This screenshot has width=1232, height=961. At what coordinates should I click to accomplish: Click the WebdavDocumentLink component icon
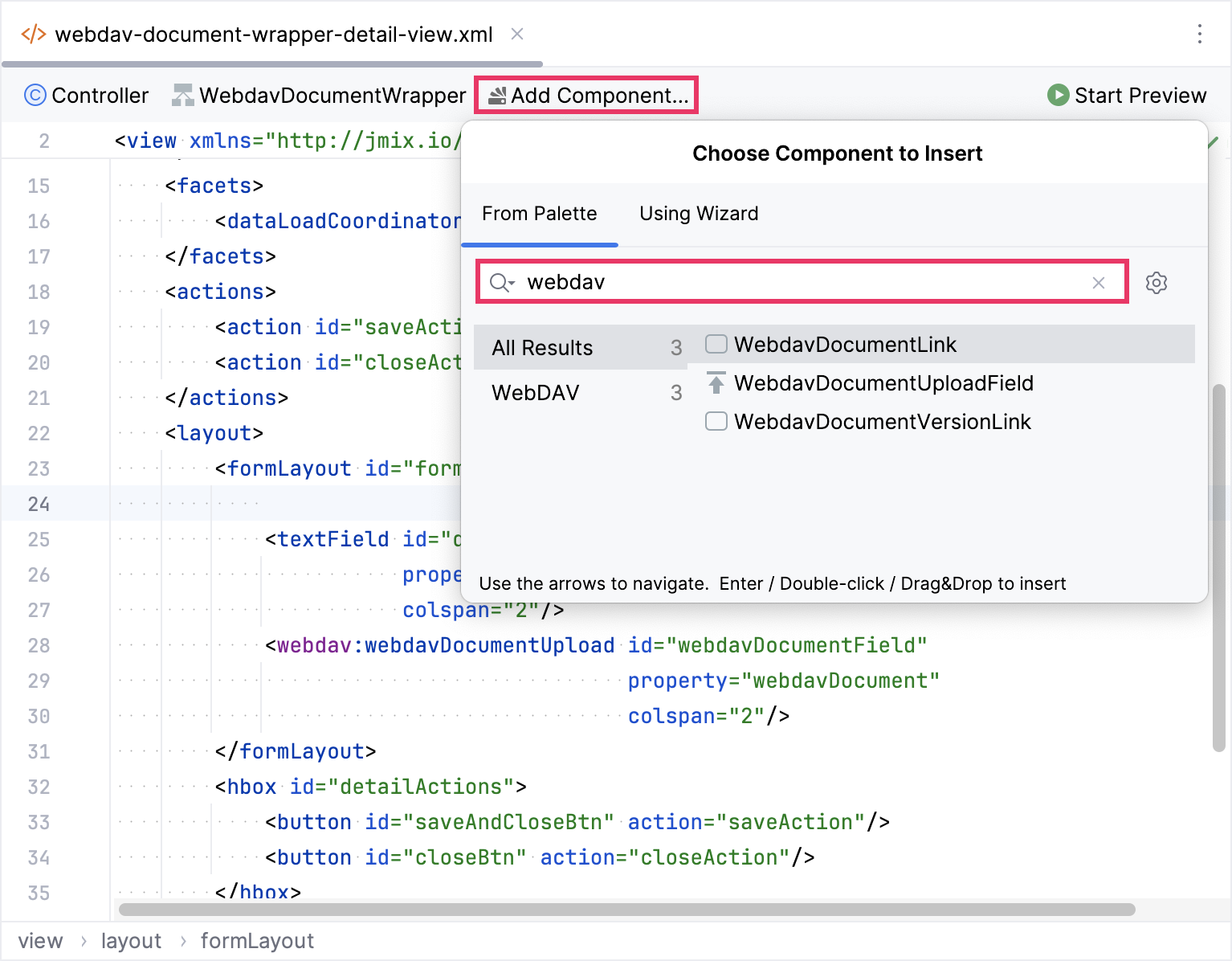pos(715,344)
